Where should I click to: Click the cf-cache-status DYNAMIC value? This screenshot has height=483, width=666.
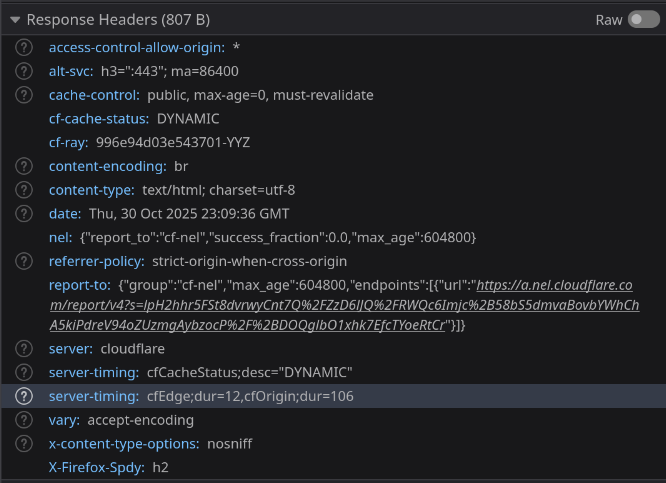tap(188, 119)
